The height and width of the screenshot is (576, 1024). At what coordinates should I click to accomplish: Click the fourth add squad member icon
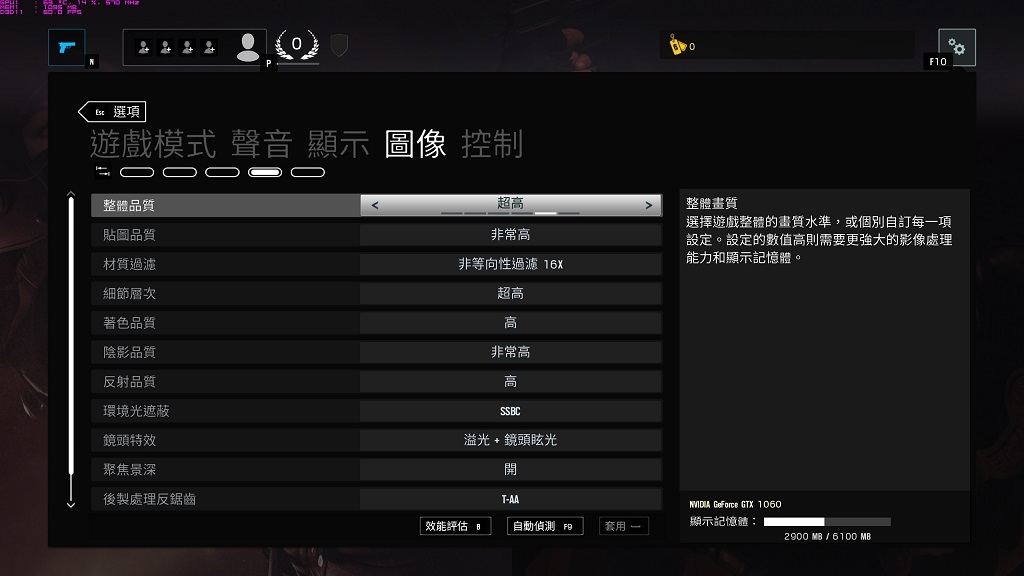click(210, 47)
